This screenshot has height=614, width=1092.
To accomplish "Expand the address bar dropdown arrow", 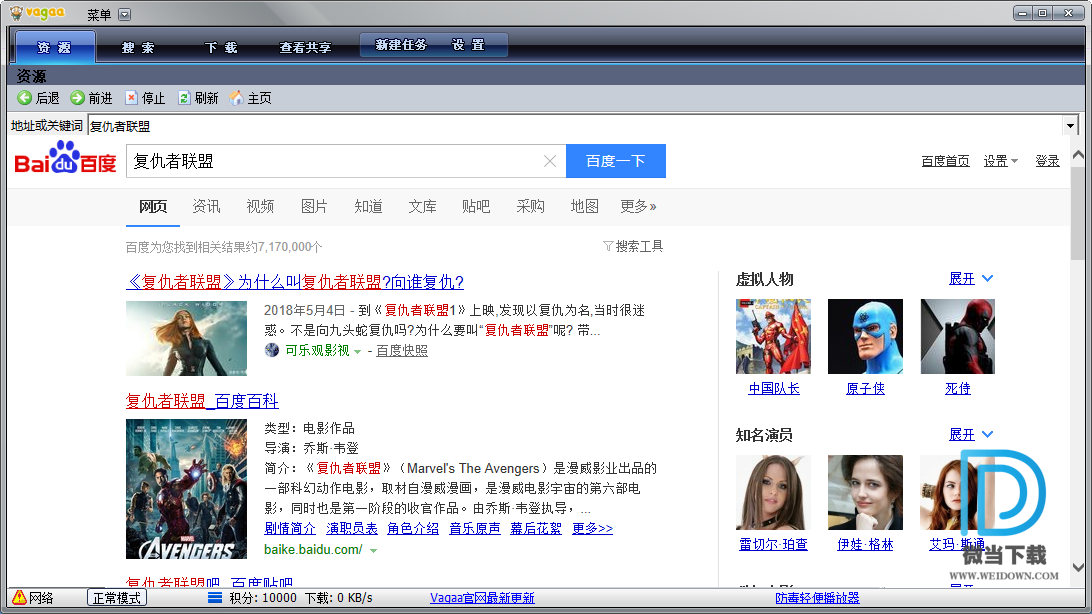I will [1070, 126].
